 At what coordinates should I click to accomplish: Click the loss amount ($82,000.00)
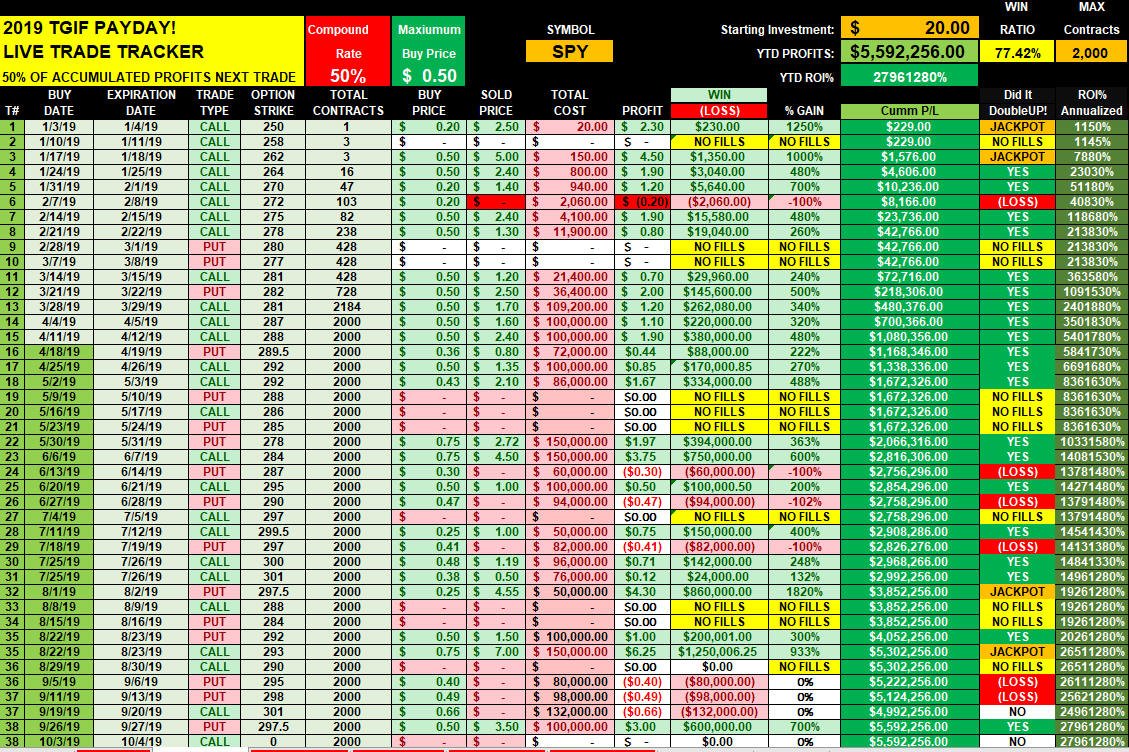point(719,547)
